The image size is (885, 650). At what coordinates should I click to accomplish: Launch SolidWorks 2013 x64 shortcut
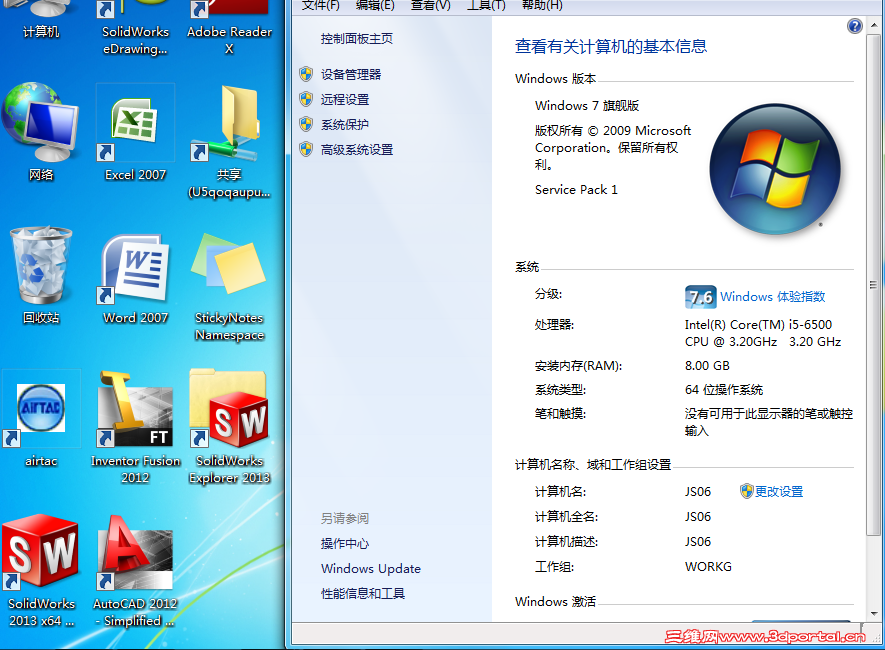pos(41,570)
